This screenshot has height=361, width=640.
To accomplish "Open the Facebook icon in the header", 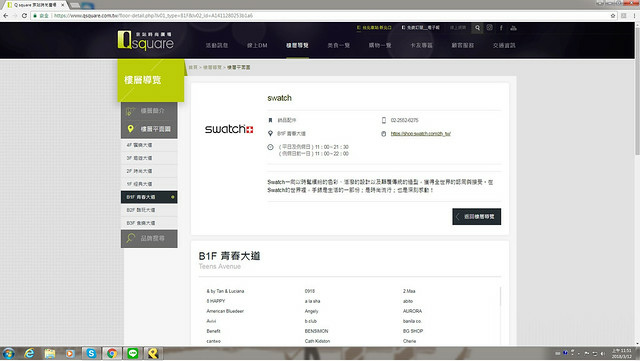I will (x=501, y=28).
